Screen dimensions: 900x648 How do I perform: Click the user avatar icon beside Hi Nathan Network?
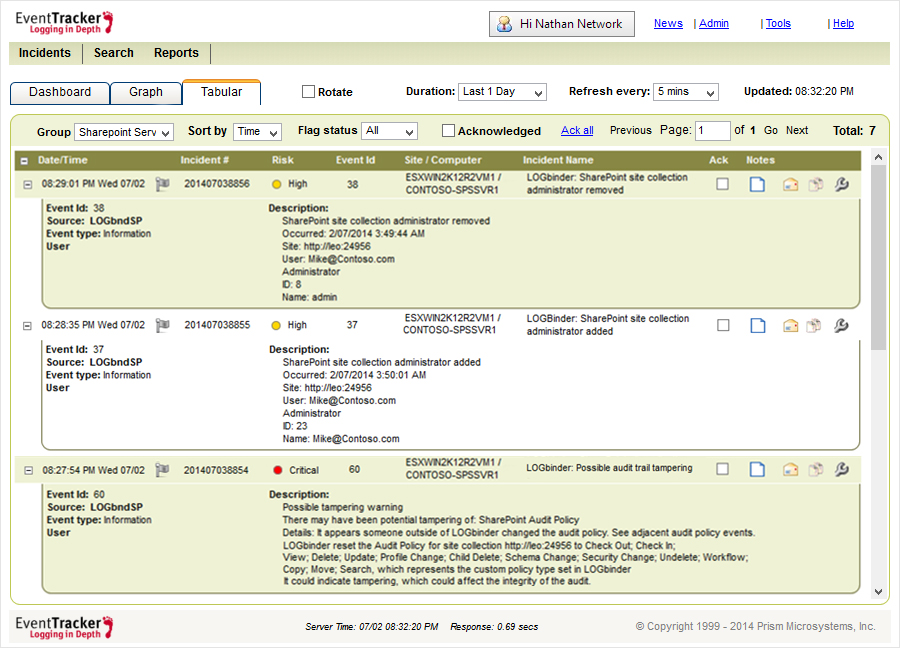tap(505, 24)
